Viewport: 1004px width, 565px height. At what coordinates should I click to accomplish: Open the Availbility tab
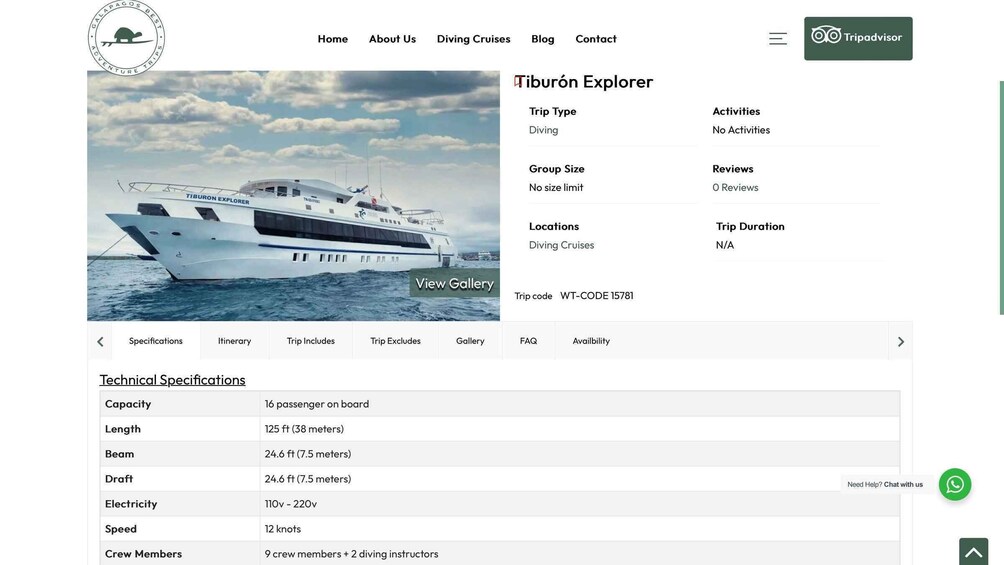pyautogui.click(x=591, y=341)
